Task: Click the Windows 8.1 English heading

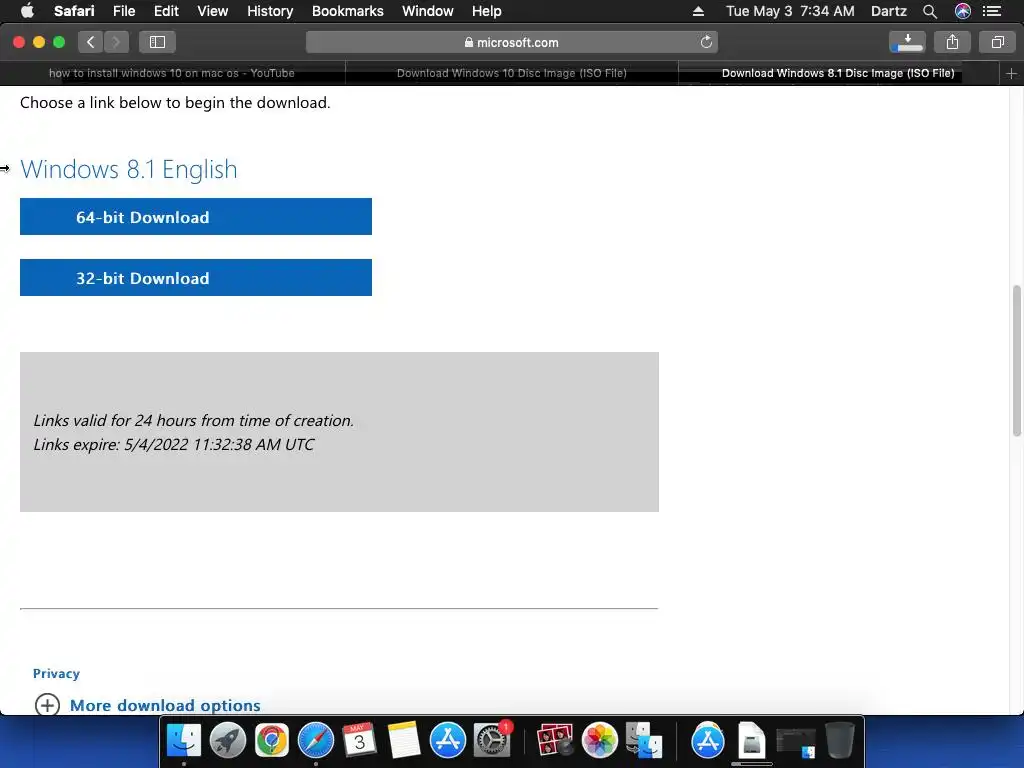Action: click(129, 169)
